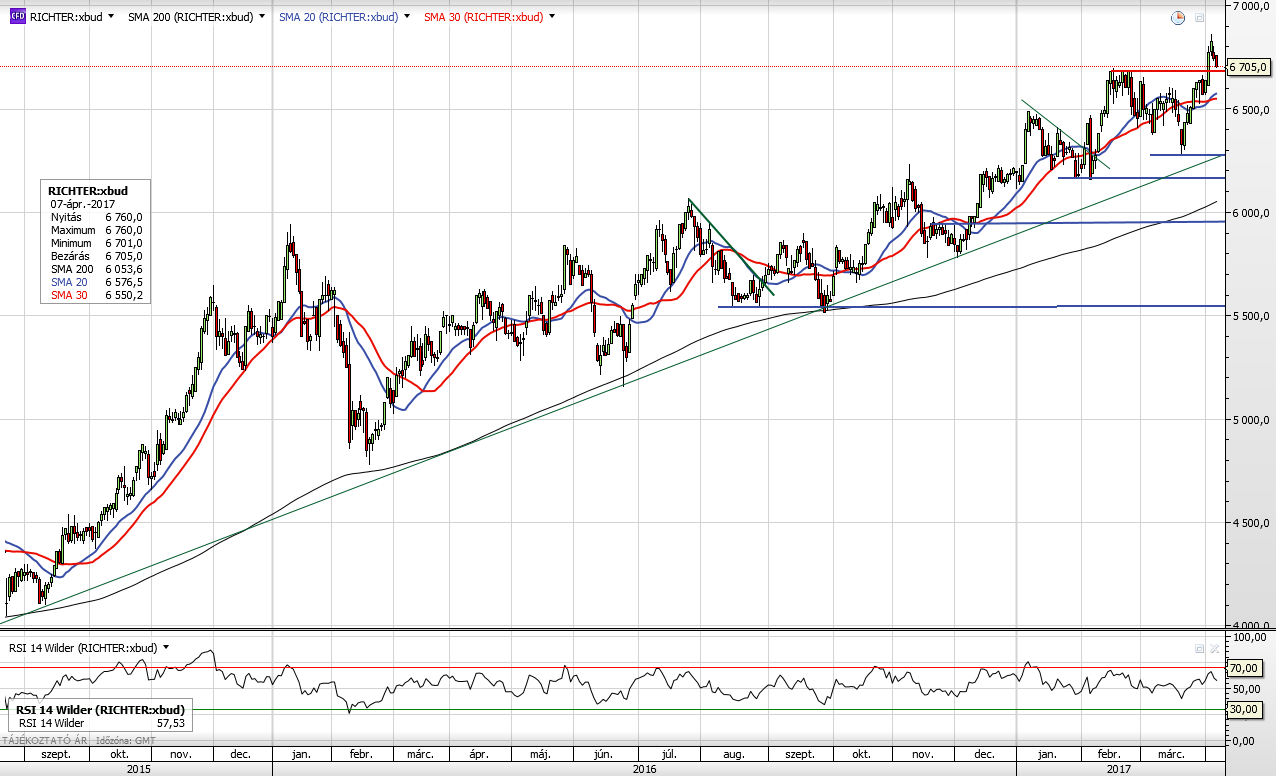Open the RICHTER:xbud instrument dropdown arrow
1276x776 pixels.
110,17
